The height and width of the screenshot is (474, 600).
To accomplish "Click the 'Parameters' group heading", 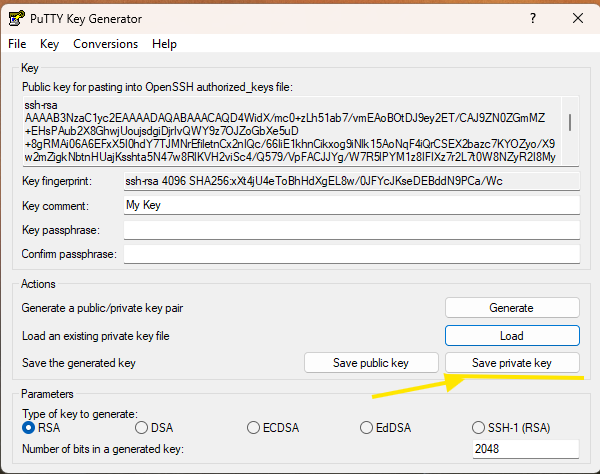I will 47,394.
